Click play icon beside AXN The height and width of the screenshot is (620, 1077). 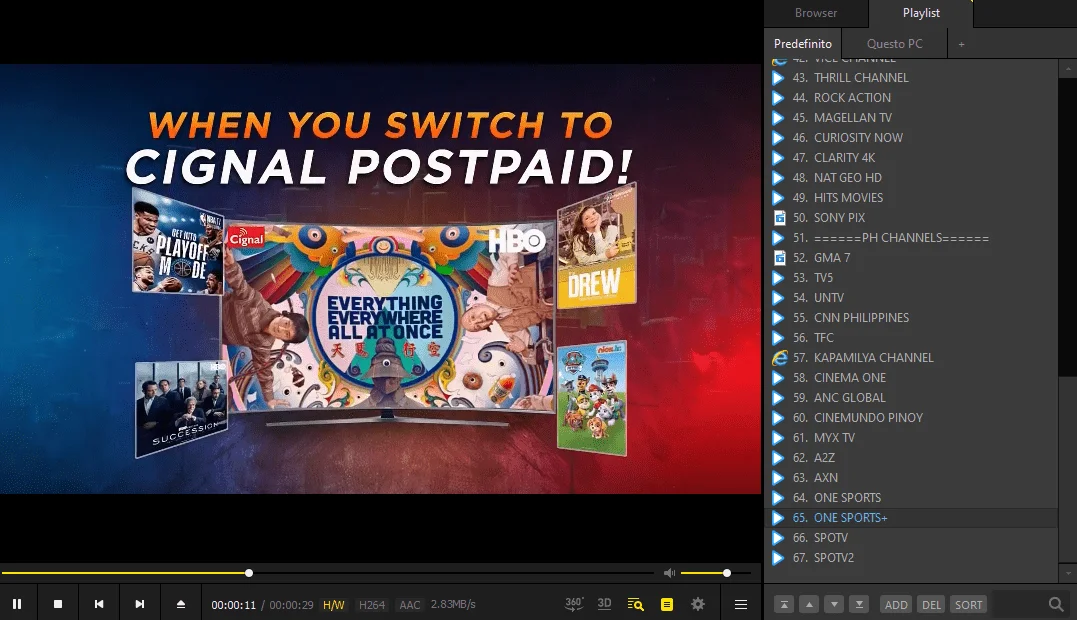click(778, 478)
